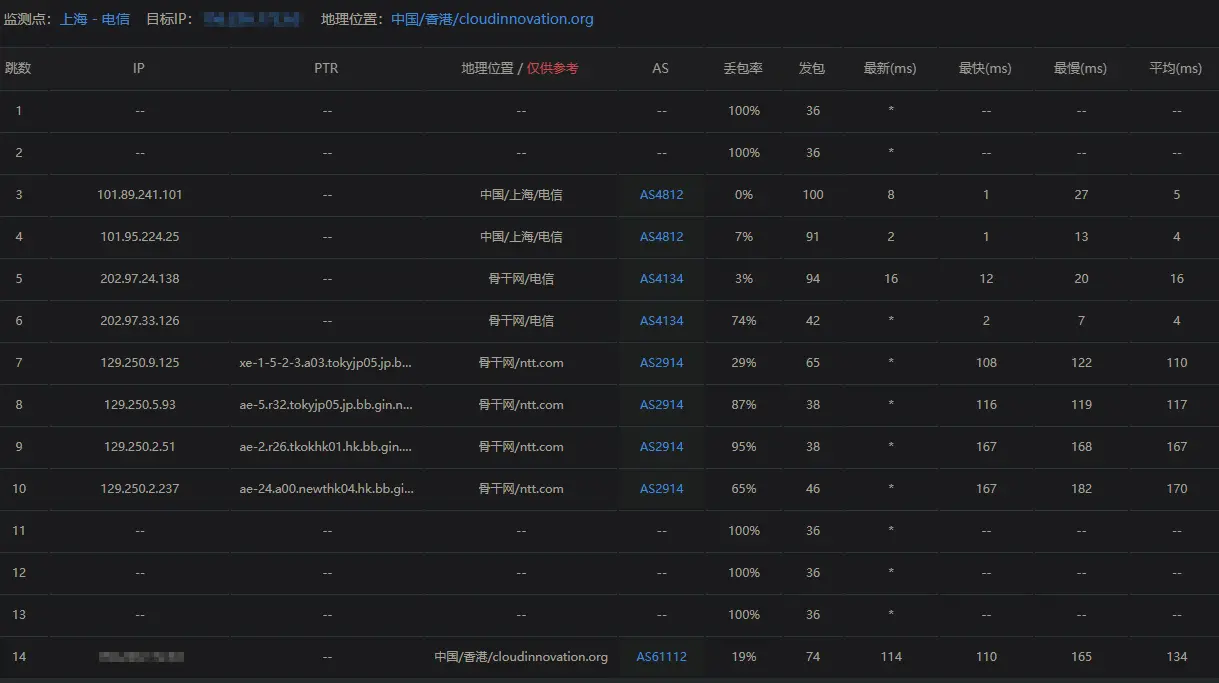This screenshot has height=683, width=1219.
Task: Click IP address 101.89.241.101
Action: pos(140,195)
